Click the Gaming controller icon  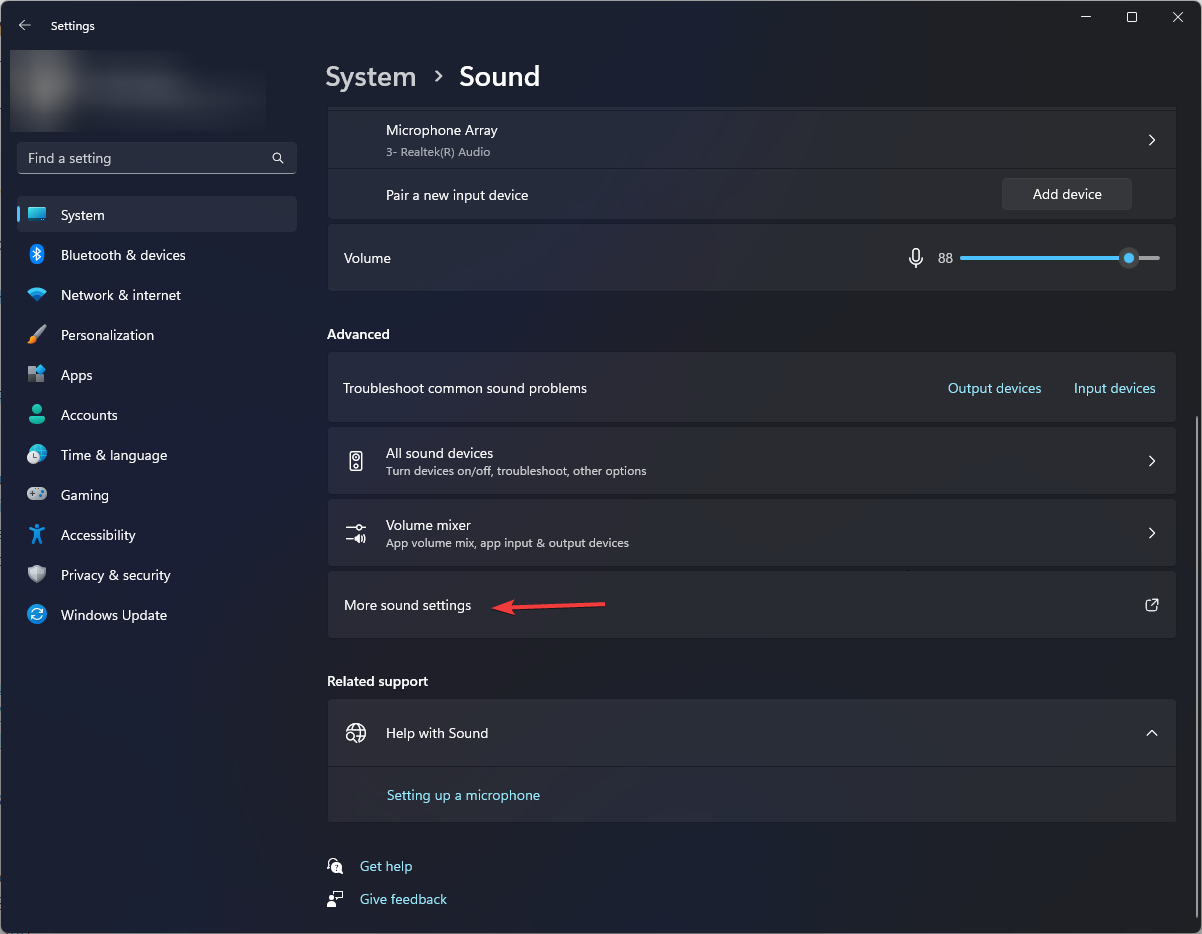click(x=37, y=495)
